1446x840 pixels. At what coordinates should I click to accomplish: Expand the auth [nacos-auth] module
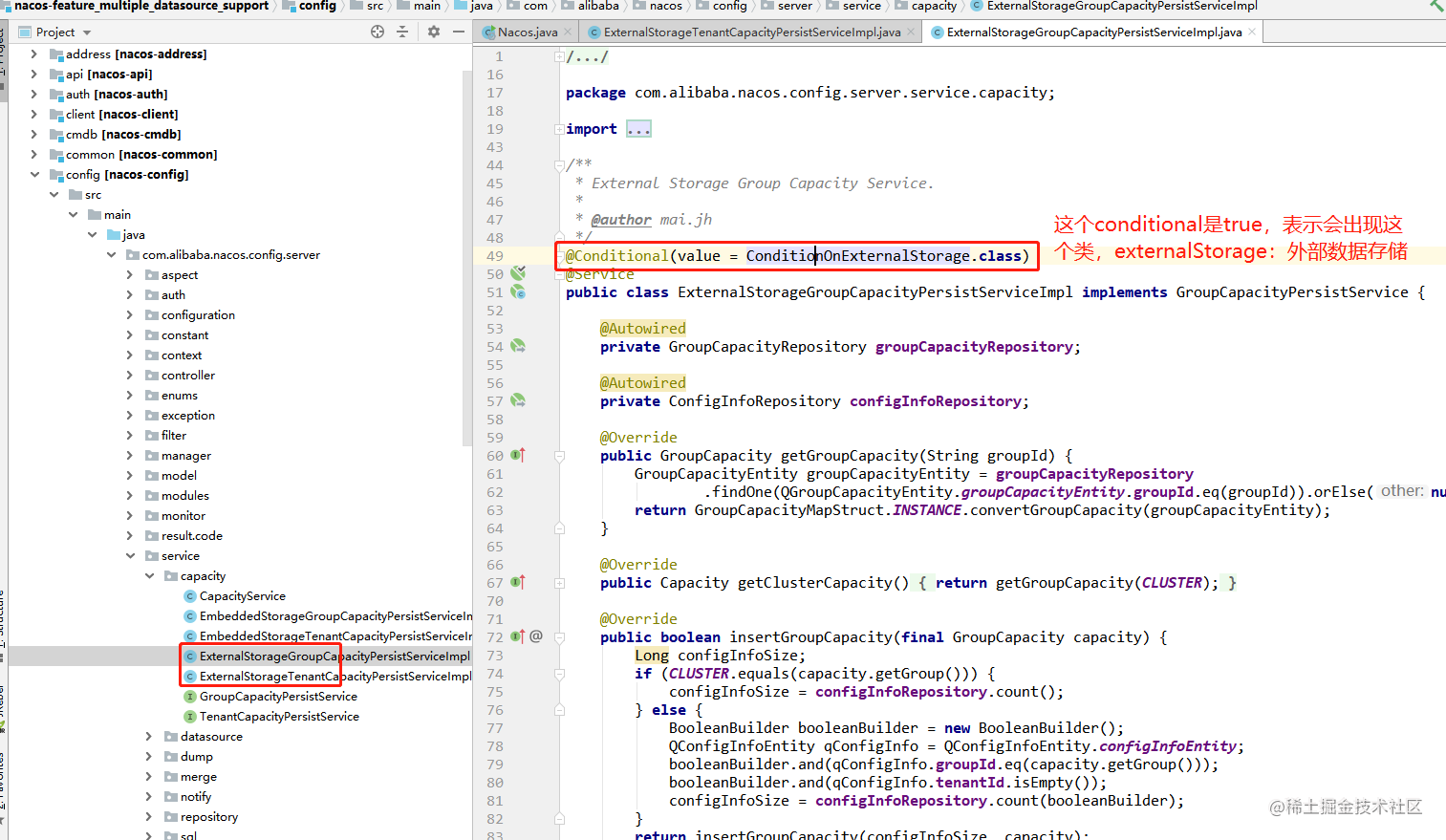(x=34, y=94)
